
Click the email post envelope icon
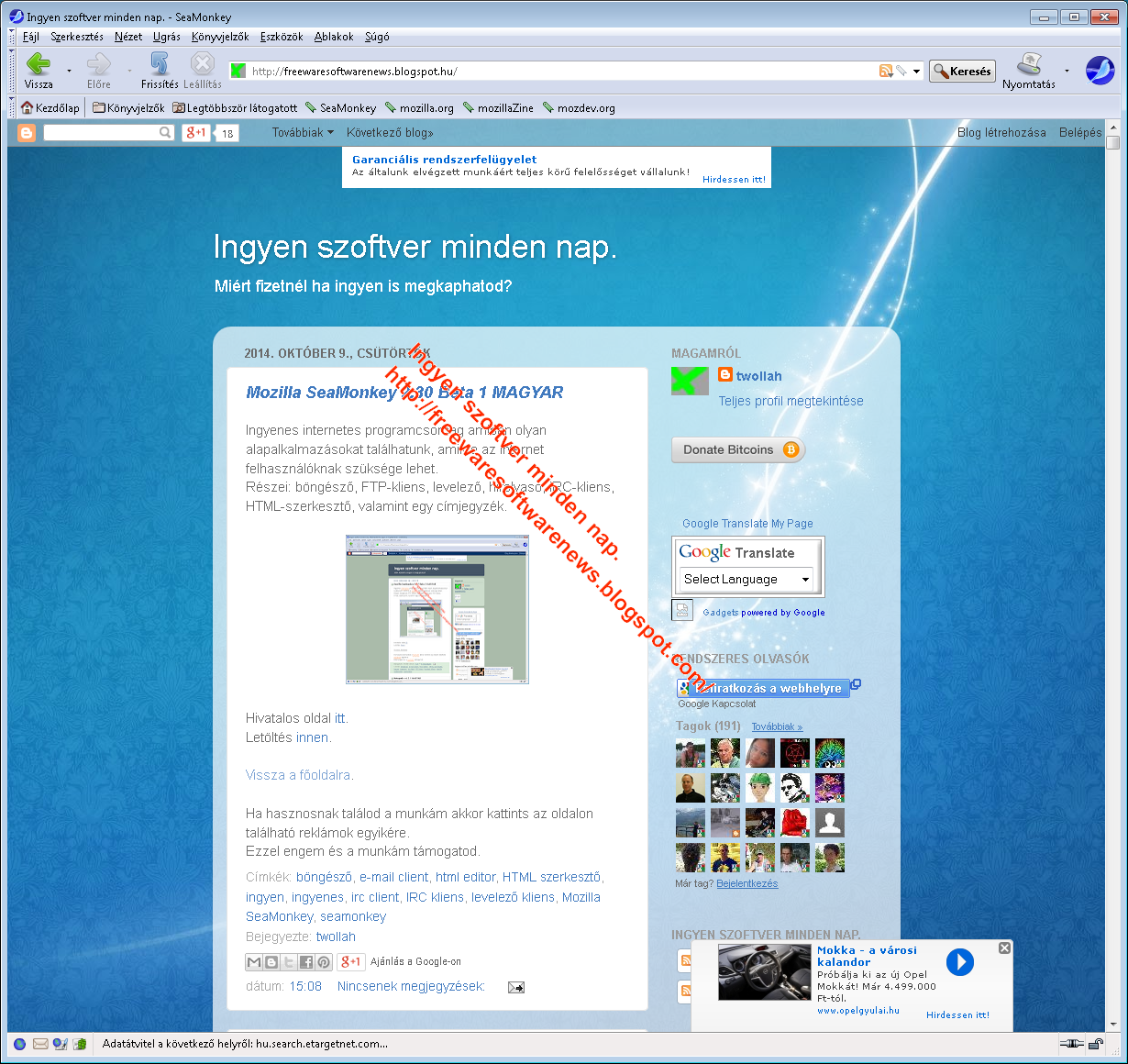516,988
